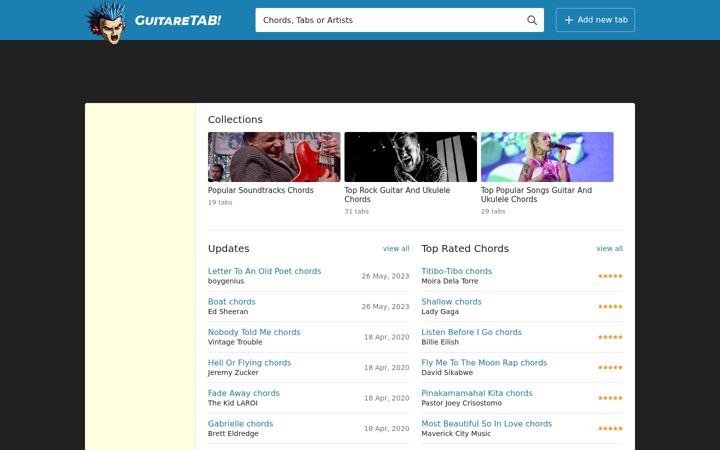The image size is (720, 450).
Task: Click the 18 Apr, 2020 date beside Gabrielle chords
Action: pyautogui.click(x=387, y=428)
